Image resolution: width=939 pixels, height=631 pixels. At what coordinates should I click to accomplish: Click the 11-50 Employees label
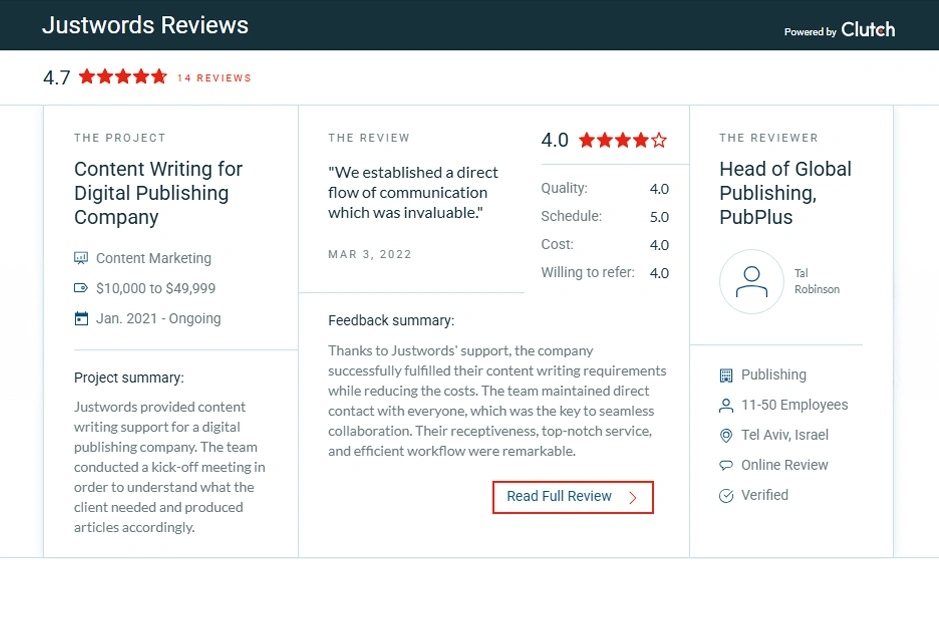[x=795, y=405]
